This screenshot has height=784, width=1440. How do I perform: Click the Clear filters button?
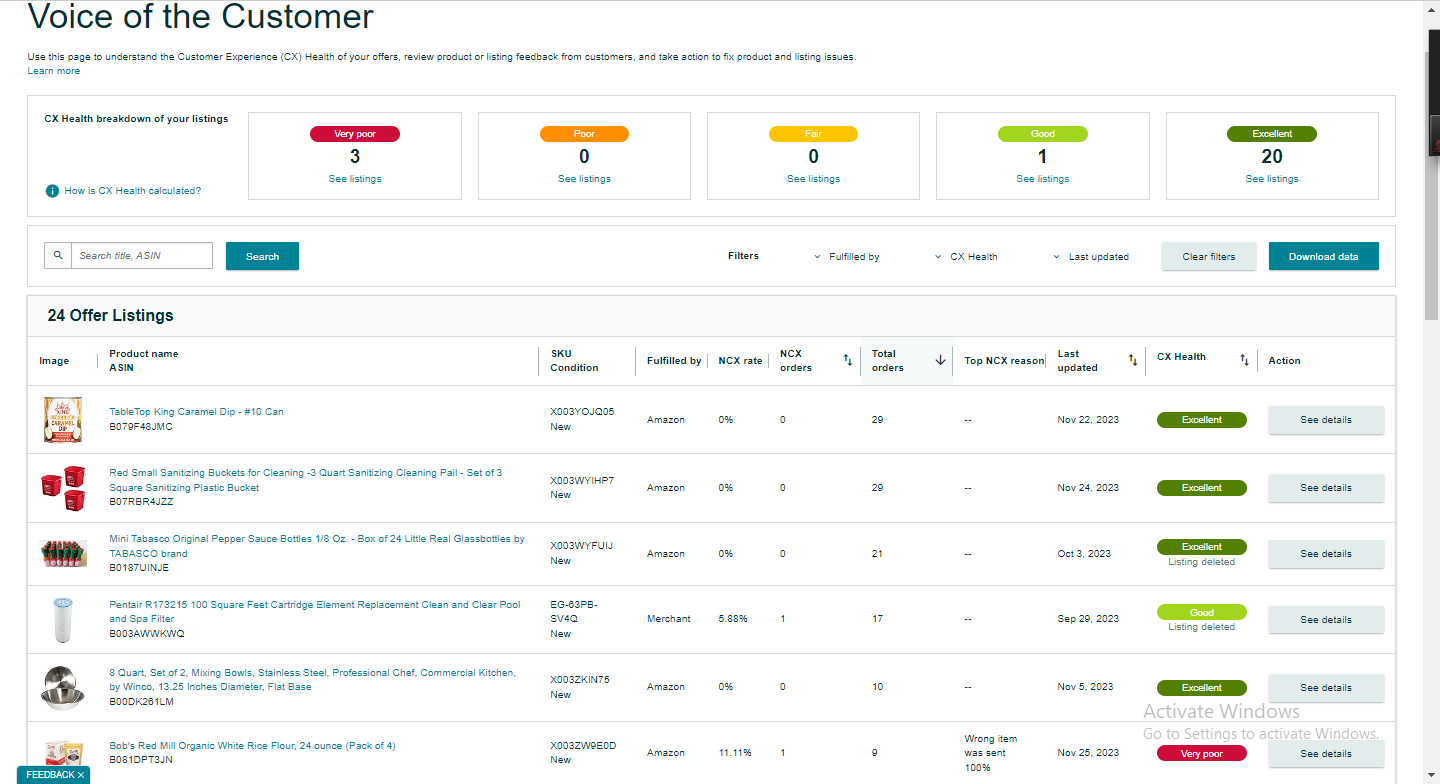[1208, 256]
